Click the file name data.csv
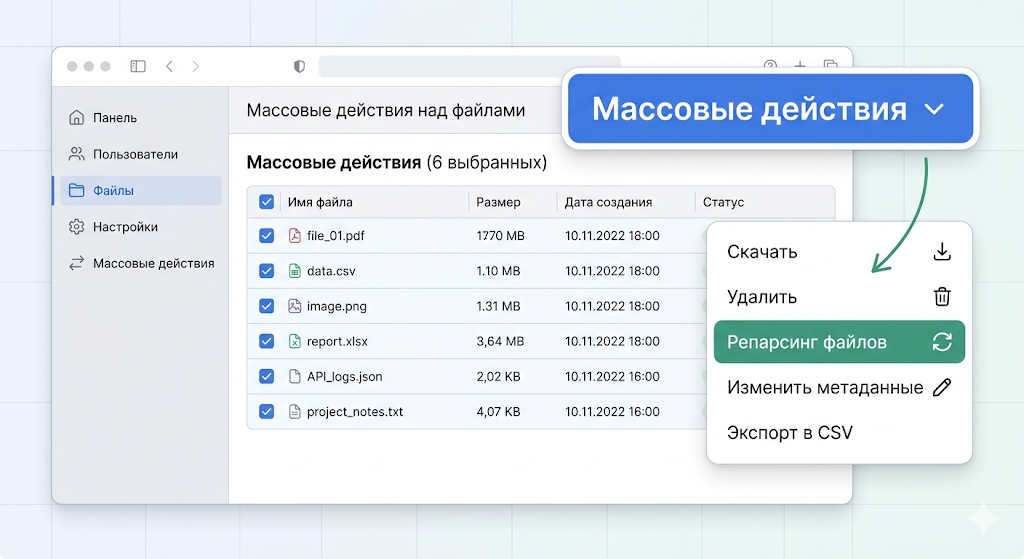1024x559 pixels. (331, 271)
